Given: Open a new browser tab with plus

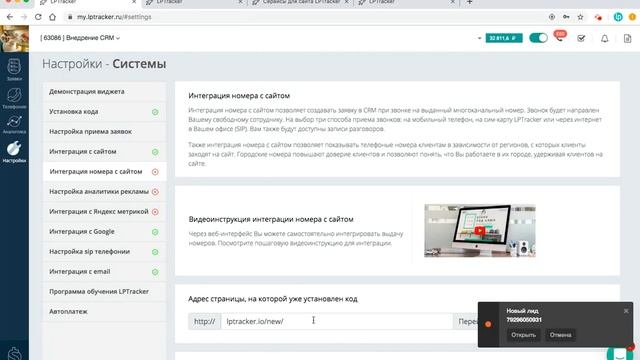Looking at the screenshot, I should point(469,2).
